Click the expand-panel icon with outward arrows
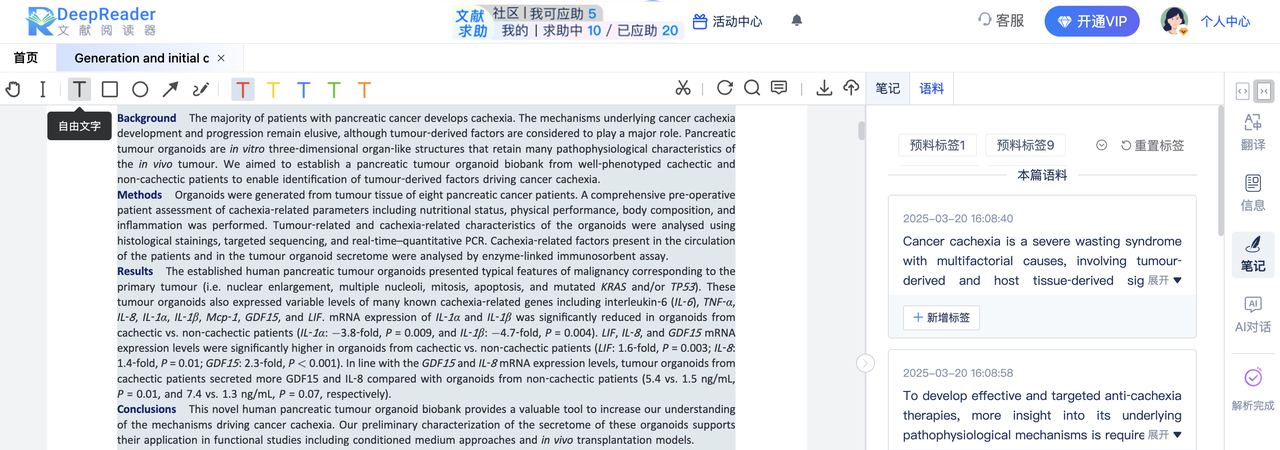Image resolution: width=1280 pixels, height=450 pixels. [x=1242, y=91]
